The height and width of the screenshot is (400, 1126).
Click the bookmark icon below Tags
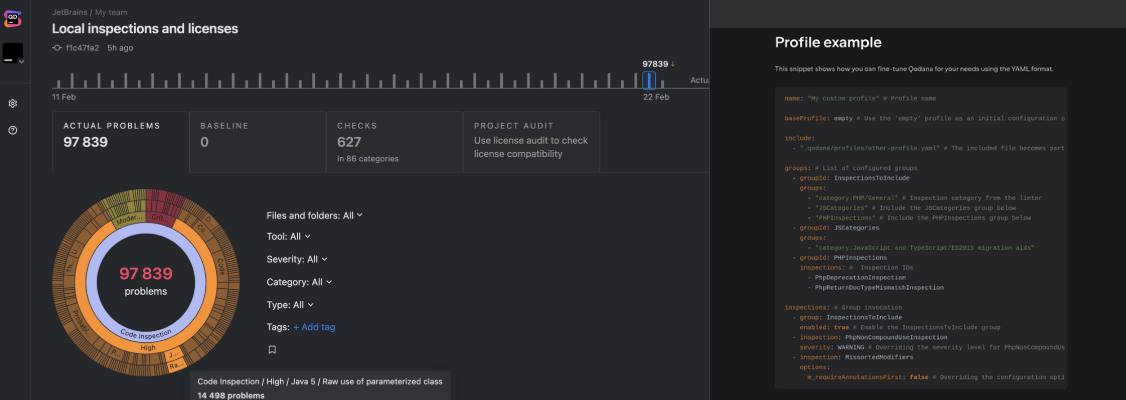click(272, 350)
